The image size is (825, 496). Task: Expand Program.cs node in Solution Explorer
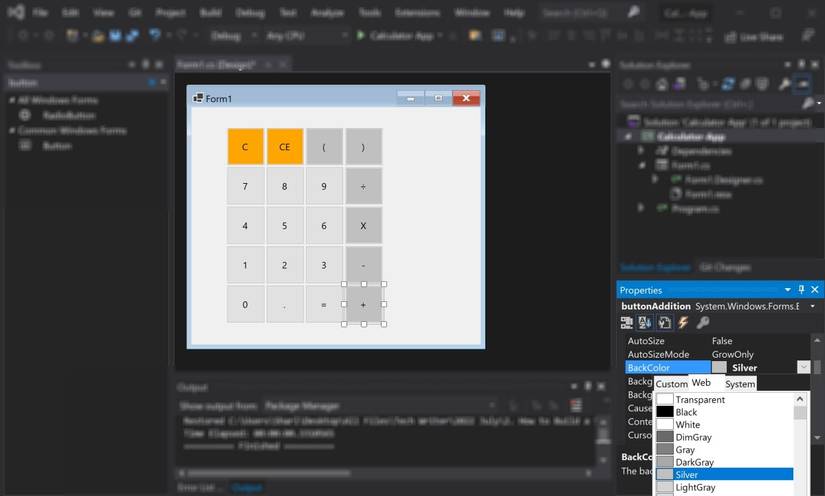tap(641, 208)
